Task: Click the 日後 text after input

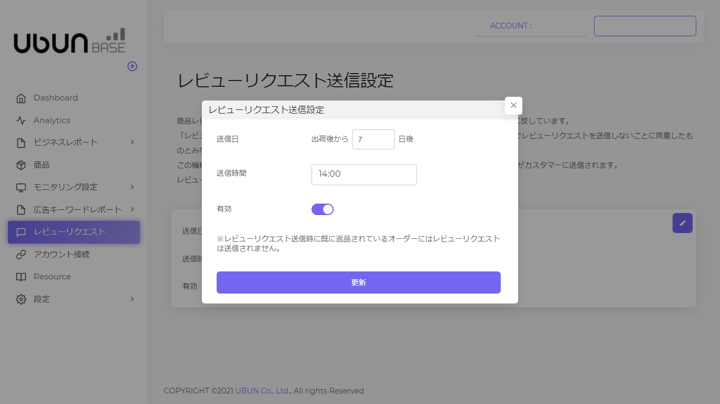Action: 406,139
